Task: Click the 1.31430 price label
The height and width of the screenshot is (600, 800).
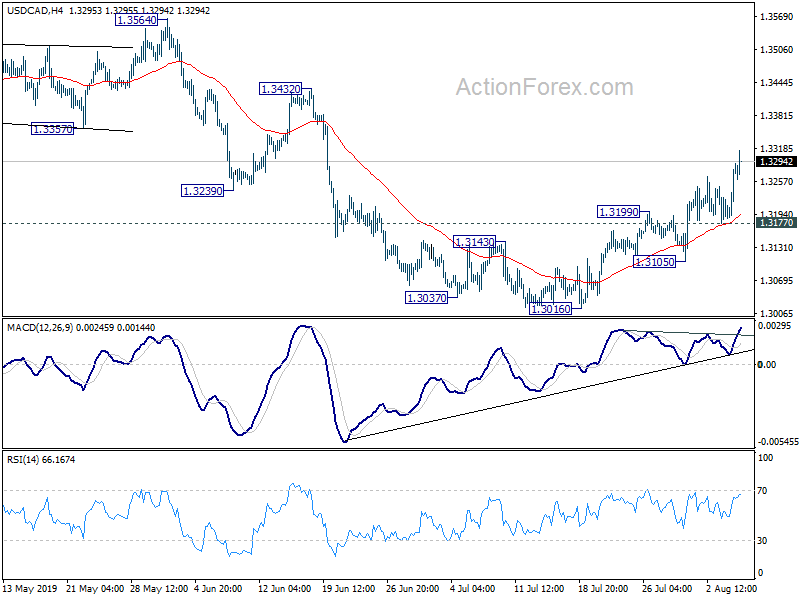Action: coord(474,242)
